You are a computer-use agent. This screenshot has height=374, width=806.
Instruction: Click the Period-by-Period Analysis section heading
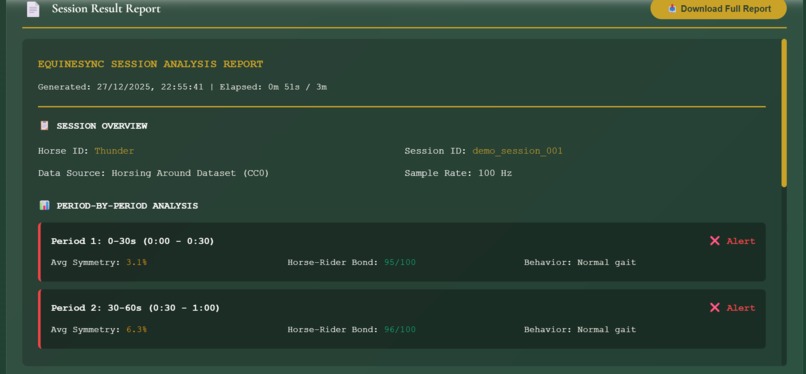click(127, 205)
